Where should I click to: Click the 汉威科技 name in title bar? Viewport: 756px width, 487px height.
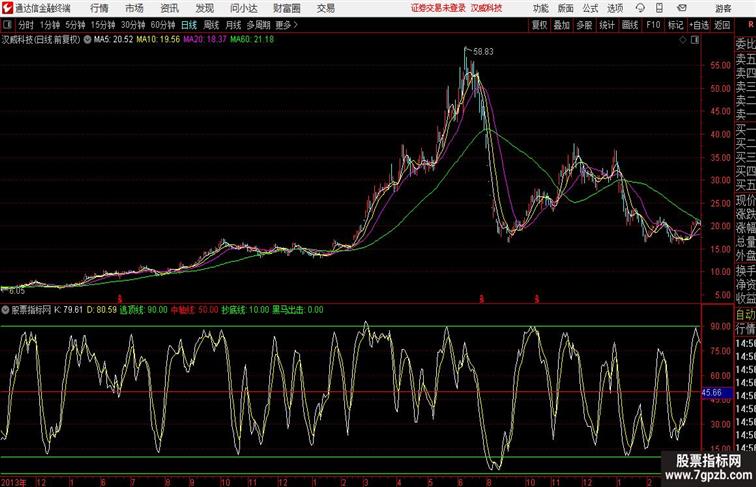click(x=486, y=8)
